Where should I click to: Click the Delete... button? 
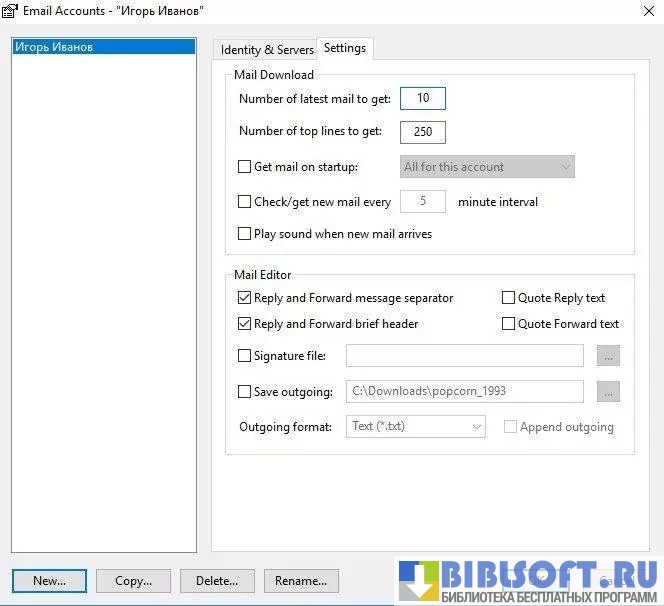[217, 581]
